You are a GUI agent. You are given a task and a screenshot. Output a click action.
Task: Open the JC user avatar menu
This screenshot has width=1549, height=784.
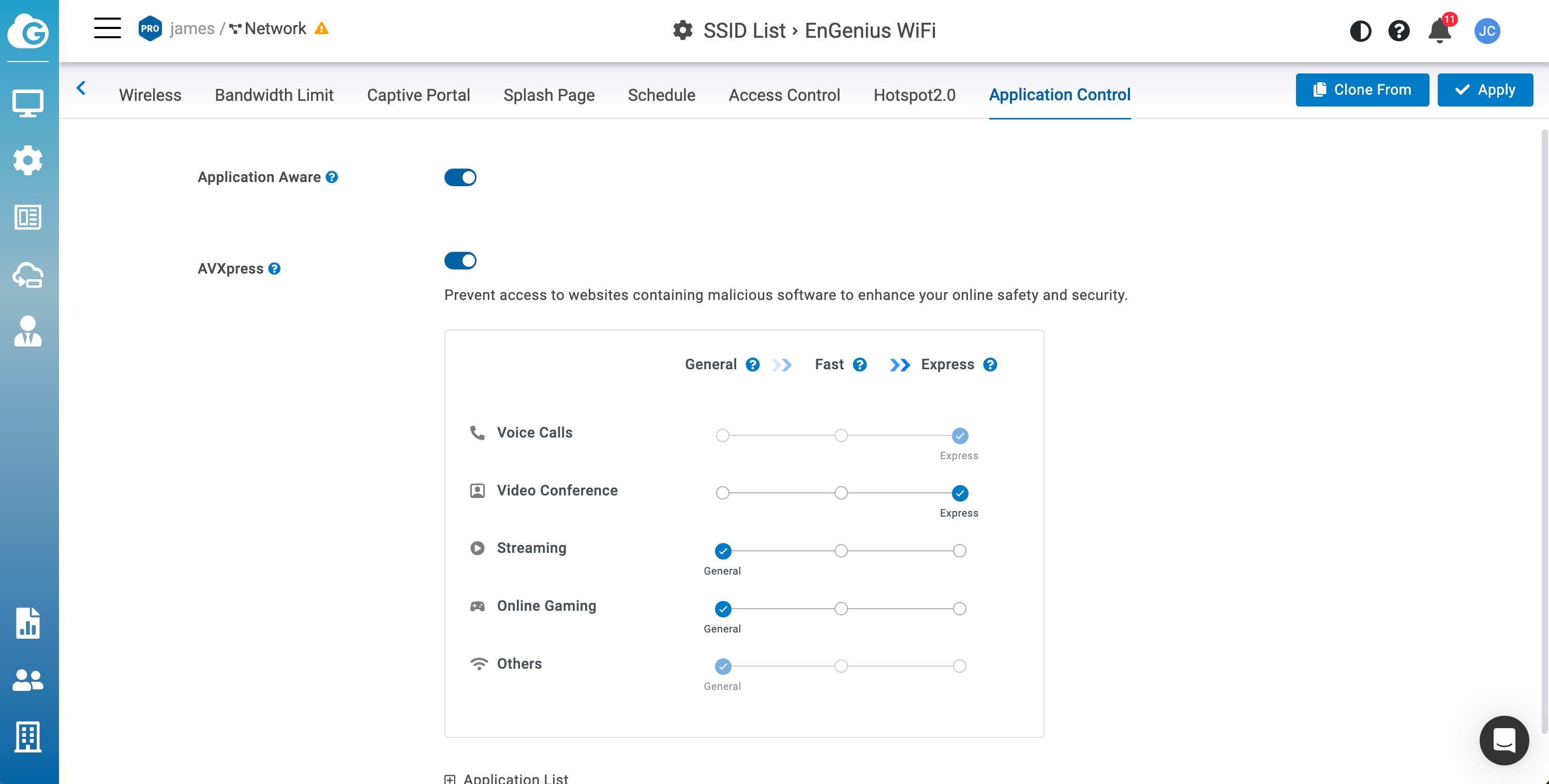point(1486,31)
